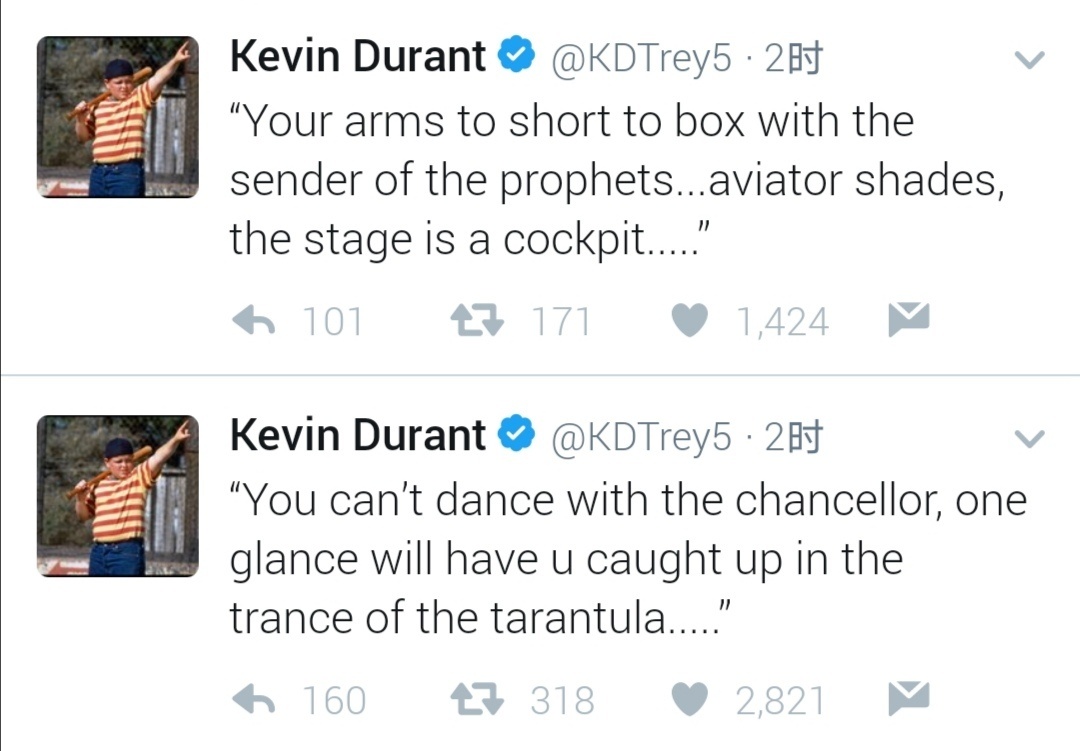Image resolution: width=1080 pixels, height=751 pixels.
Task: Open options chevron on second tweet
Action: [x=1029, y=439]
